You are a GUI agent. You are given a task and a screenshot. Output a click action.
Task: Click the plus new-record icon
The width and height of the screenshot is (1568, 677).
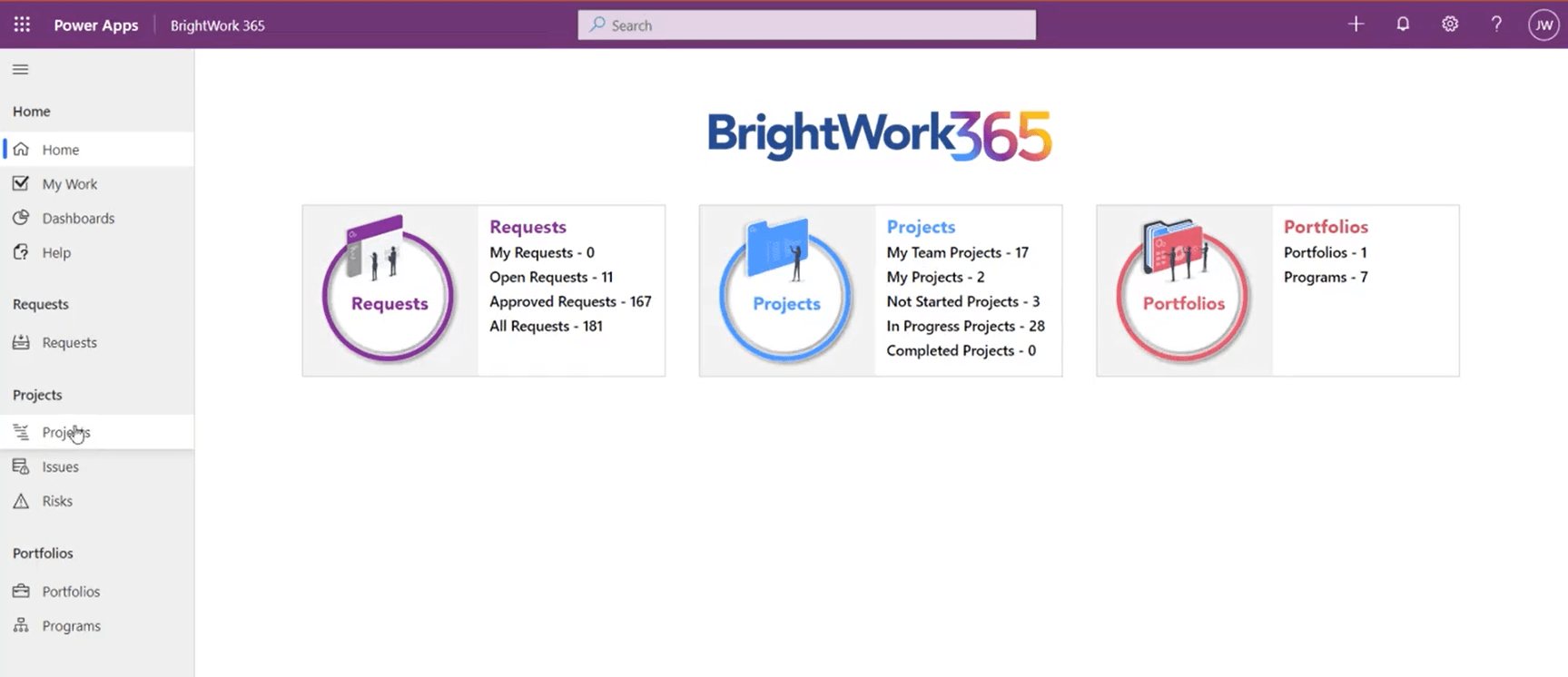click(x=1356, y=25)
